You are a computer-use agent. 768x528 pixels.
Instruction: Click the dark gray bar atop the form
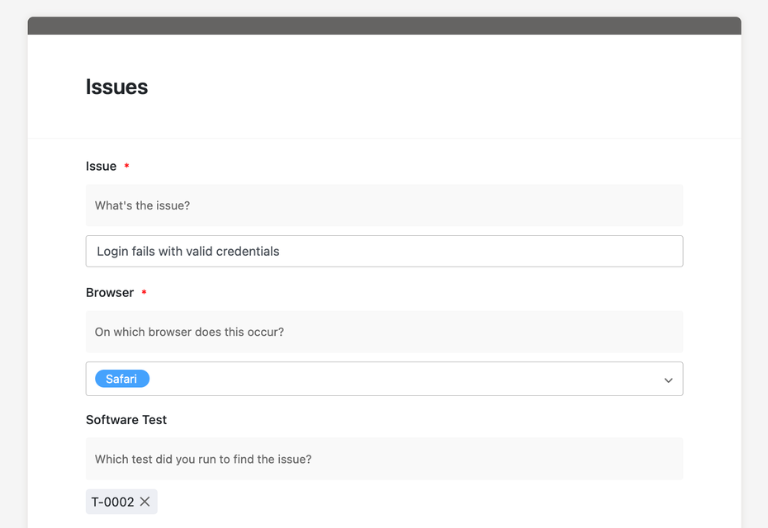coord(384,26)
